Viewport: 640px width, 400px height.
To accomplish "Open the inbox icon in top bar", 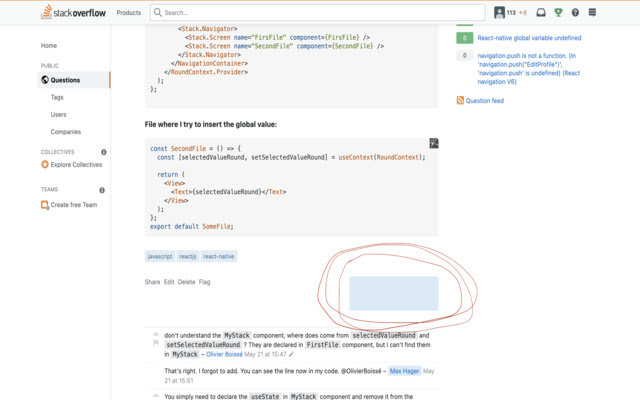I will coord(541,12).
